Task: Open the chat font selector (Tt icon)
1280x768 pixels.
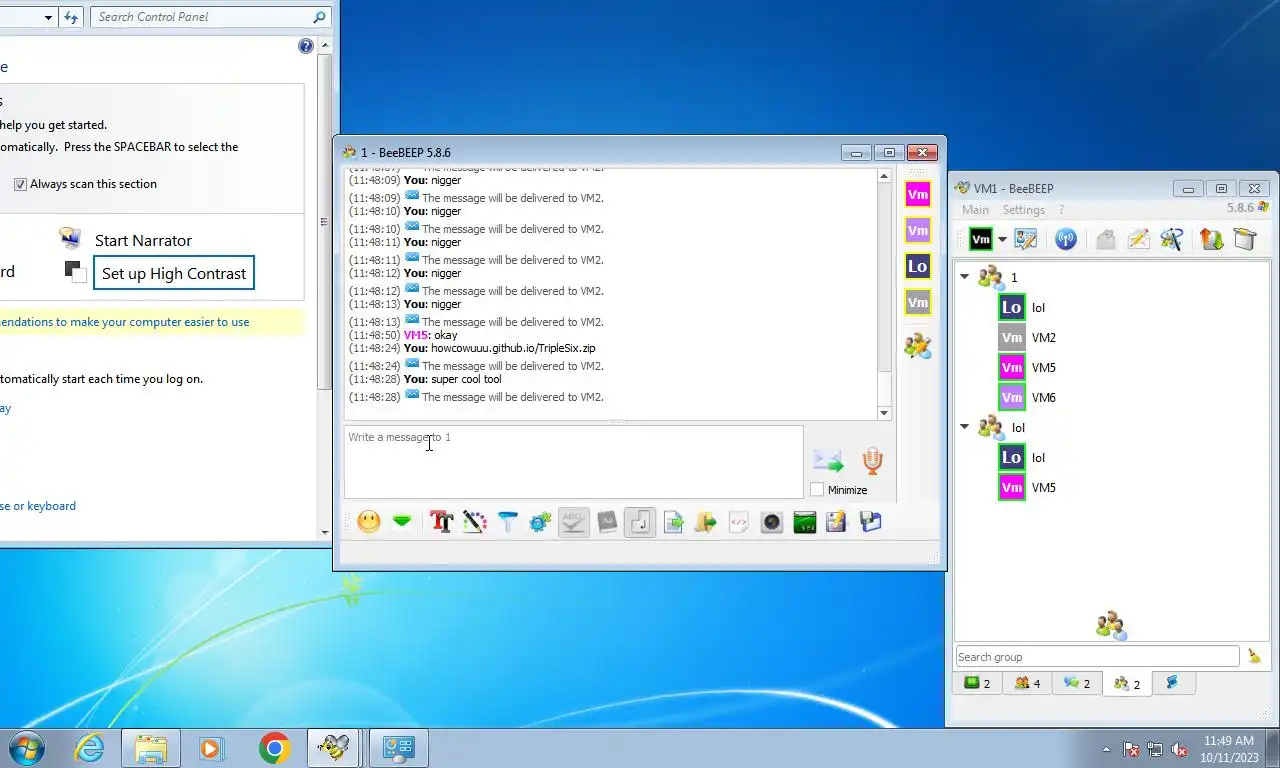Action: coord(441,522)
